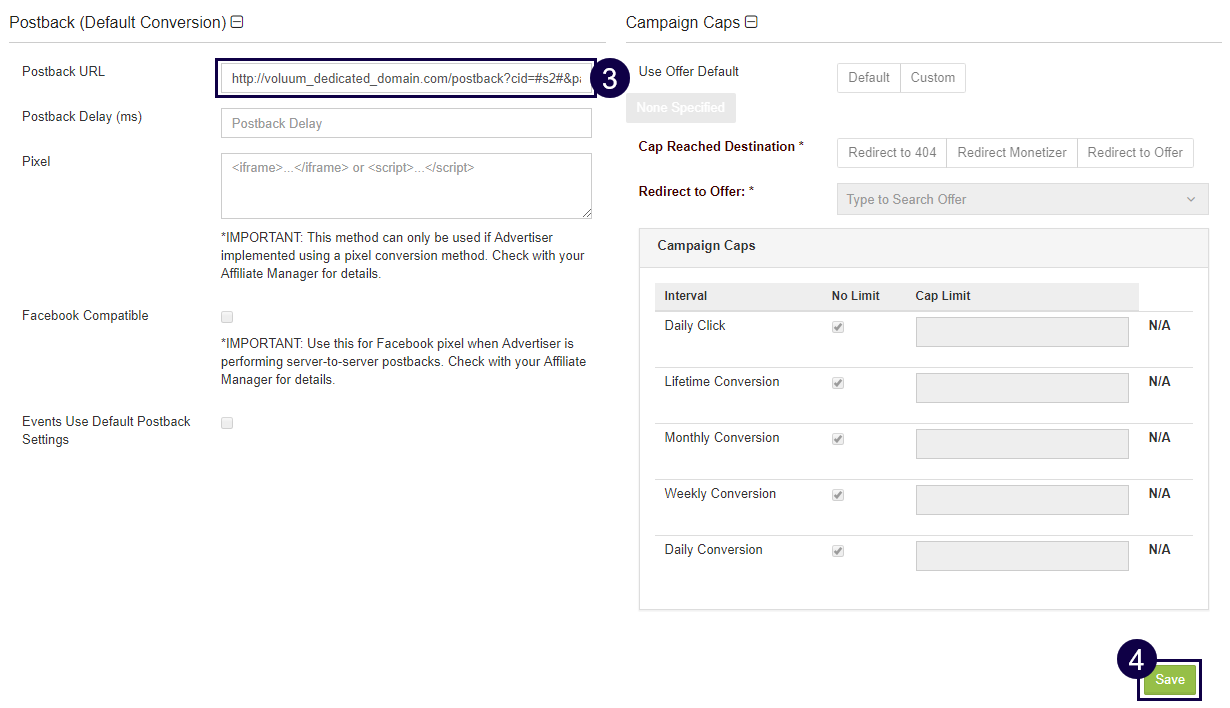Toggle Daily Click No Limit checkbox
Screen dimensions: 1230x708
(838, 327)
